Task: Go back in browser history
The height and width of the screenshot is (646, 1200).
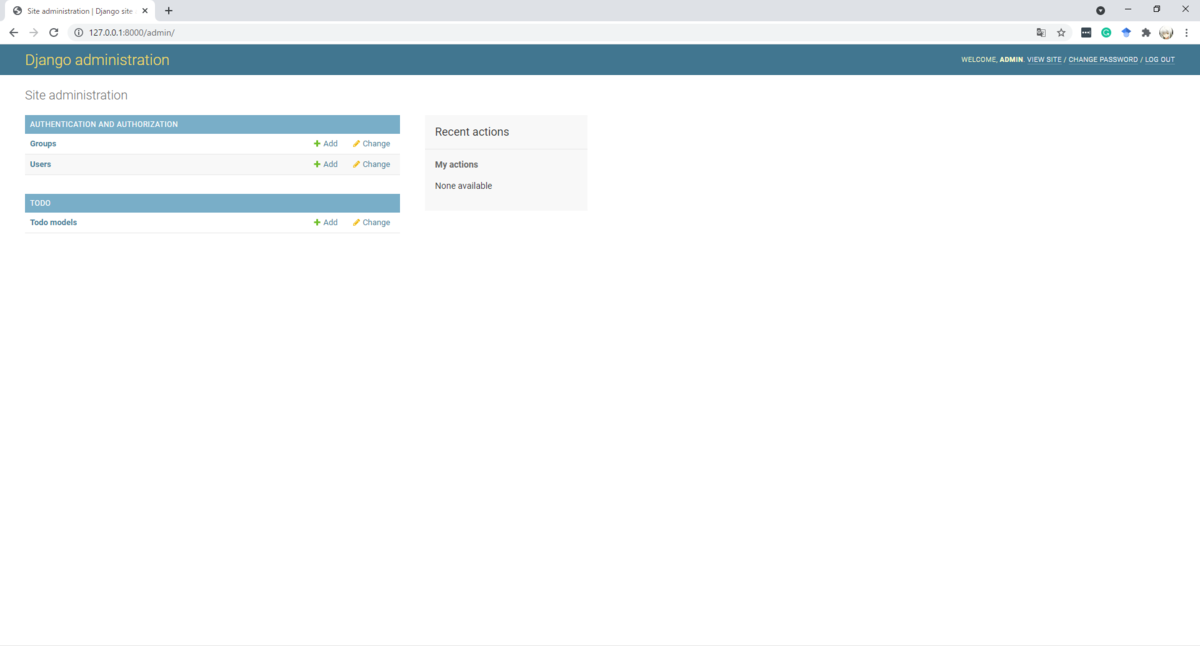Action: coord(13,32)
